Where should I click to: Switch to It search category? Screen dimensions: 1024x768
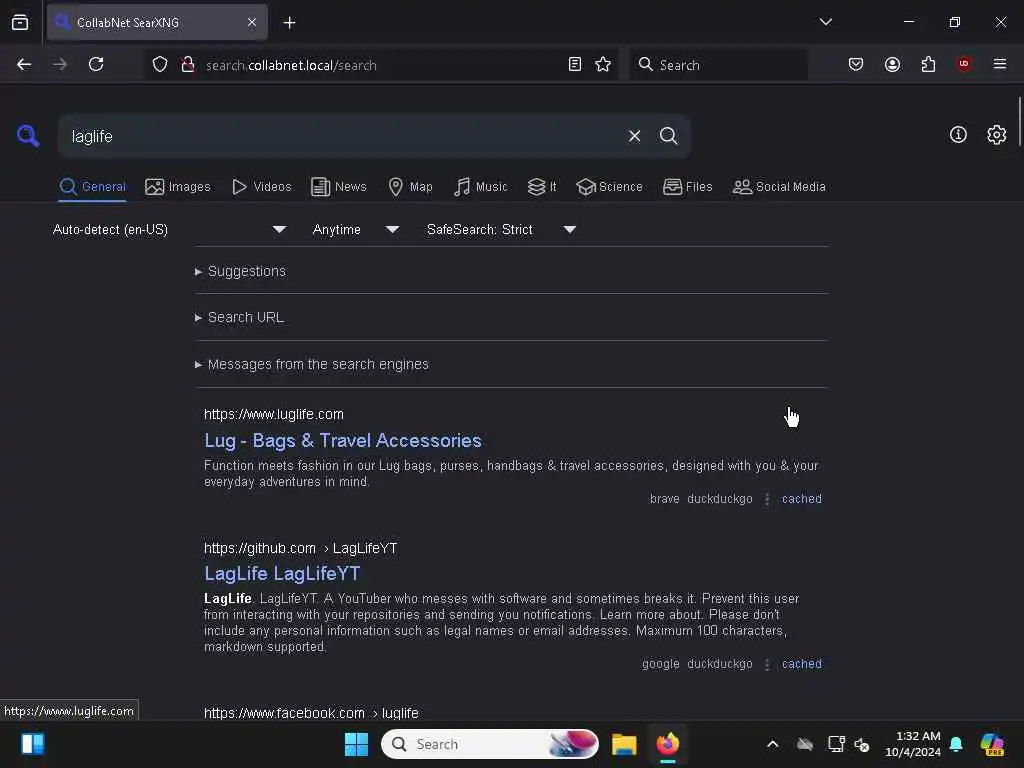point(542,187)
